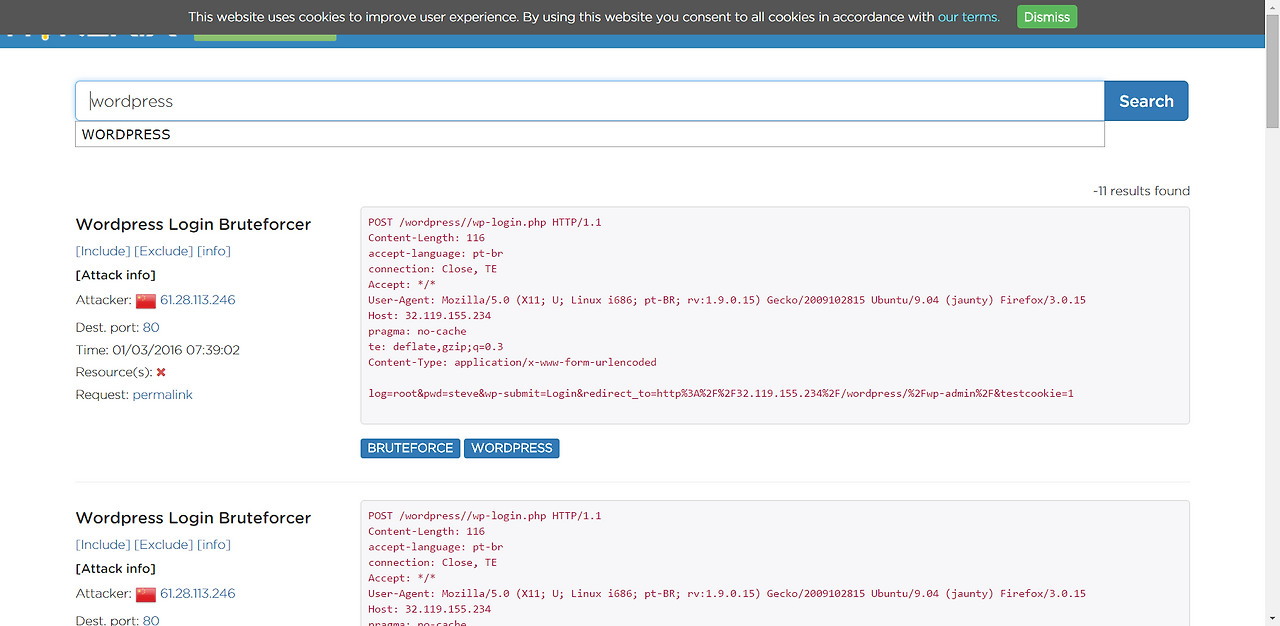Click the China flag icon in second result

click(146, 594)
